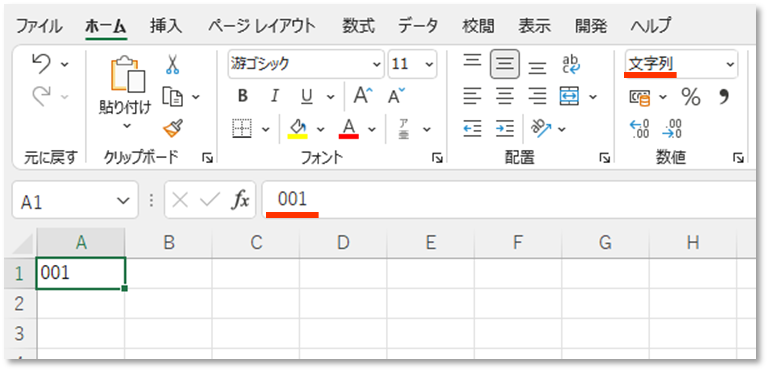Open the クリップボード dialog launcher
The image size is (769, 372).
click(207, 157)
